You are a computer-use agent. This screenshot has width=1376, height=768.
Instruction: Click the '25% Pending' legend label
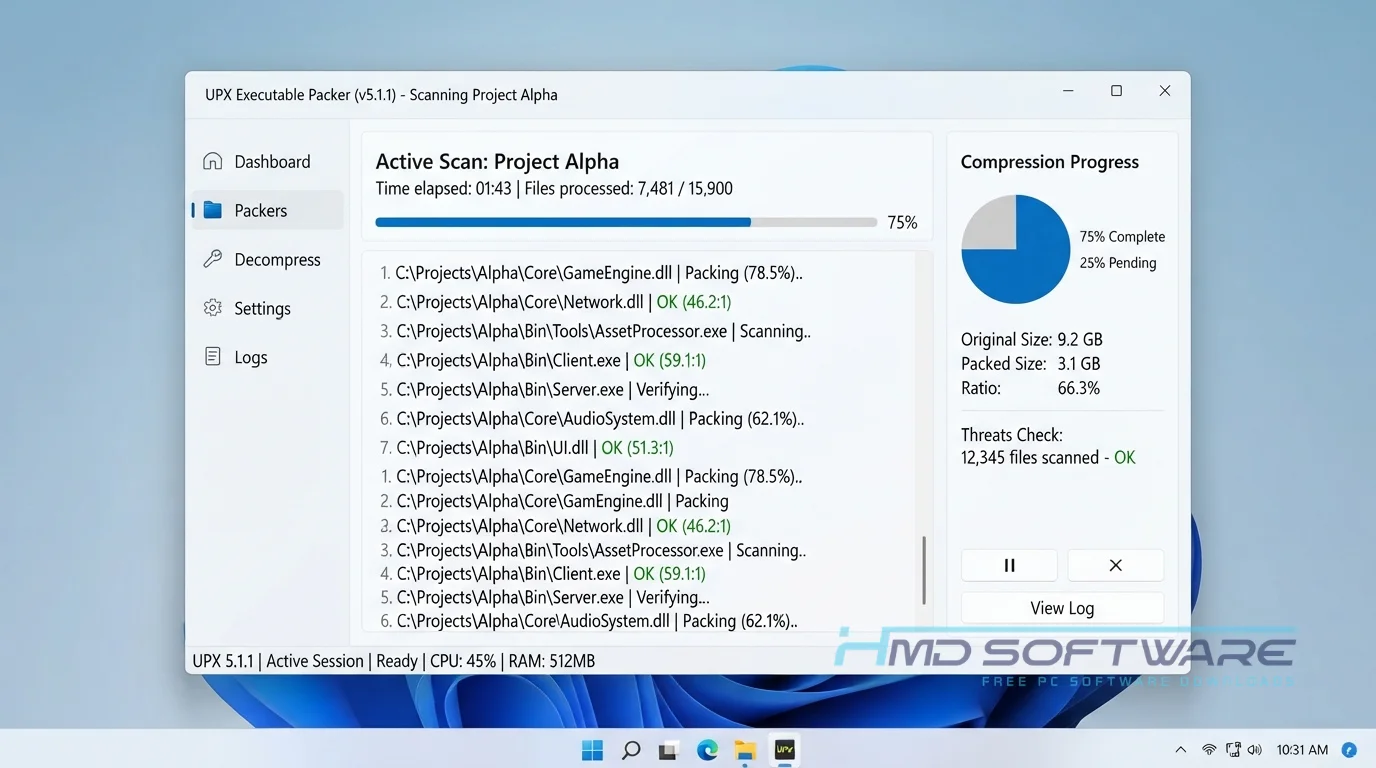1118,263
